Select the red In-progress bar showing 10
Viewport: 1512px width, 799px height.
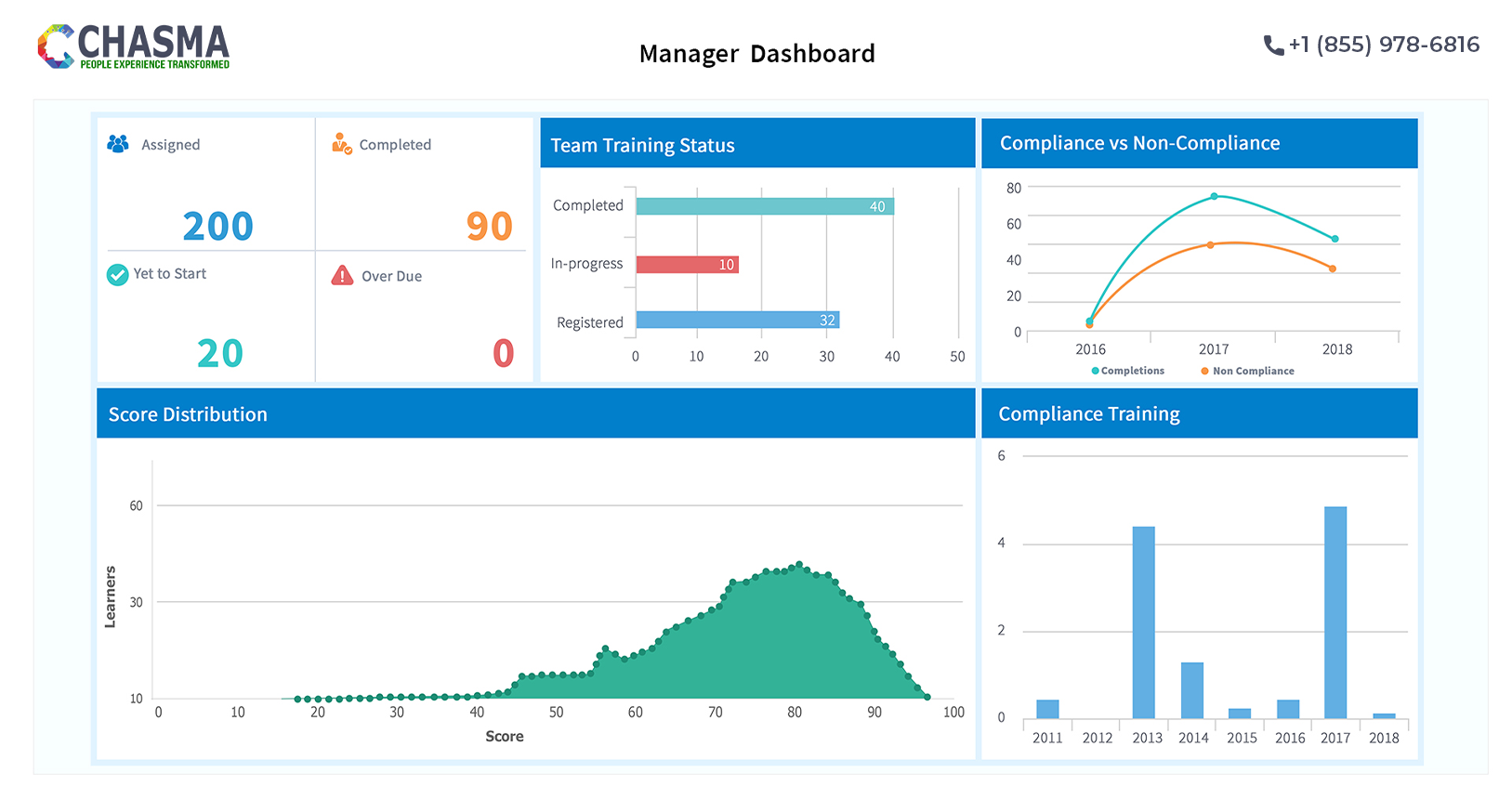(687, 265)
